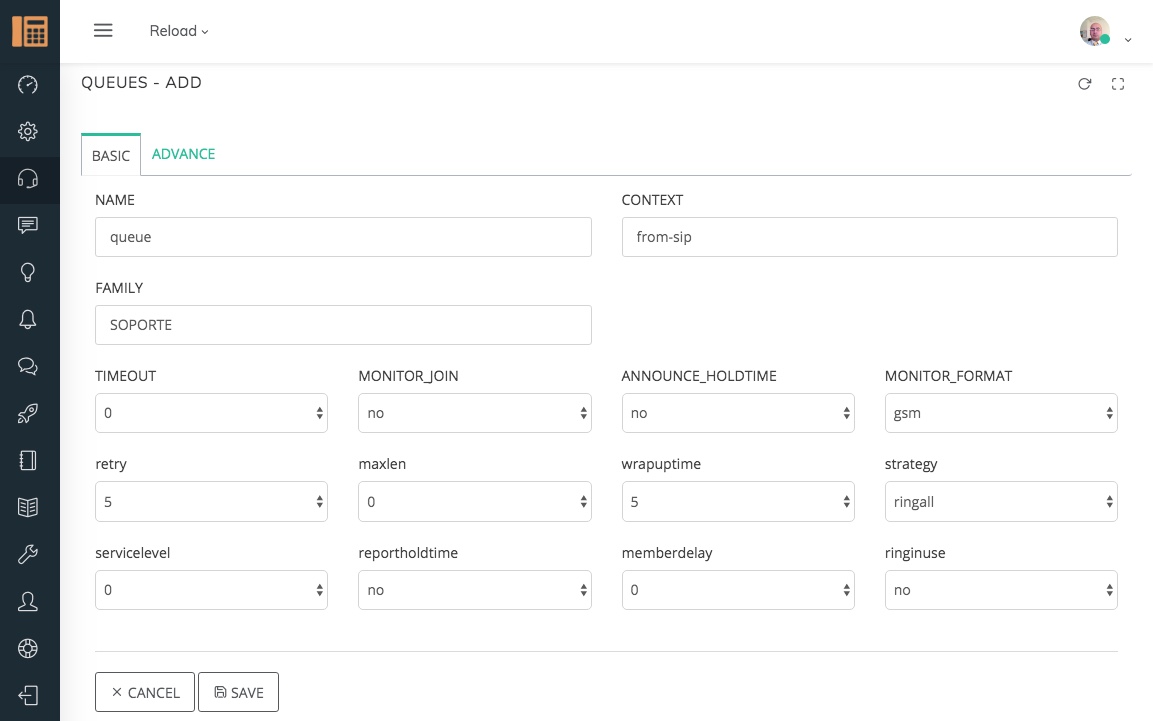Expand the MONITOR_FORMAT dropdown showing gsm
The image size is (1153, 721).
coord(1000,413)
